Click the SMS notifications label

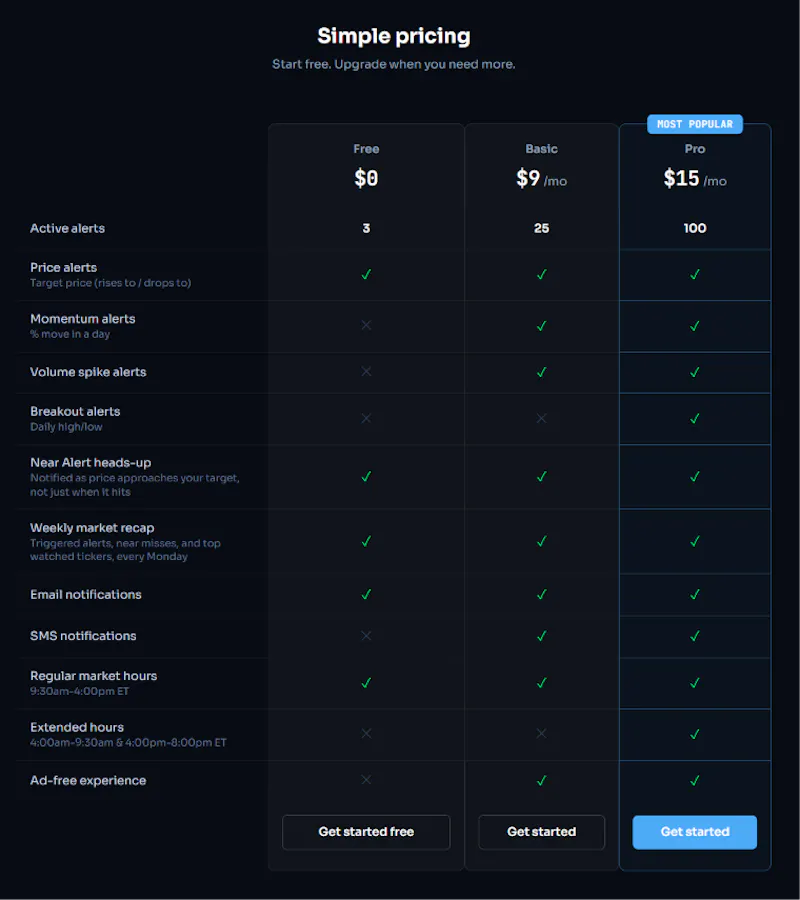click(83, 636)
